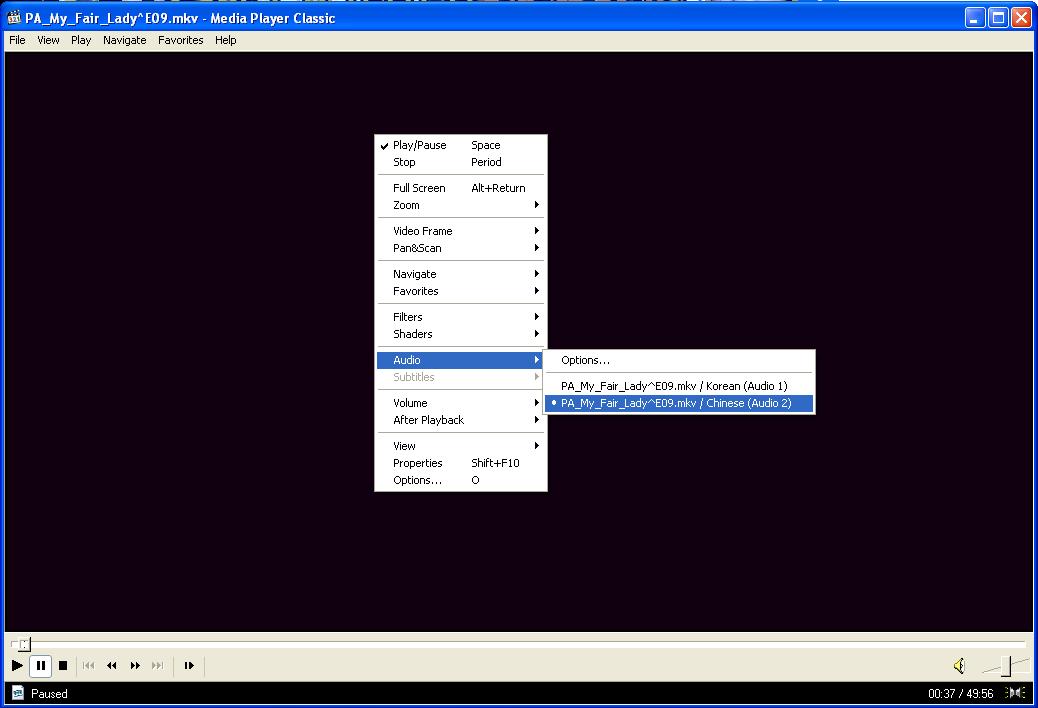Image resolution: width=1038 pixels, height=708 pixels.
Task: Expand the Navigate submenu in the context menu
Action: pyautogui.click(x=461, y=274)
